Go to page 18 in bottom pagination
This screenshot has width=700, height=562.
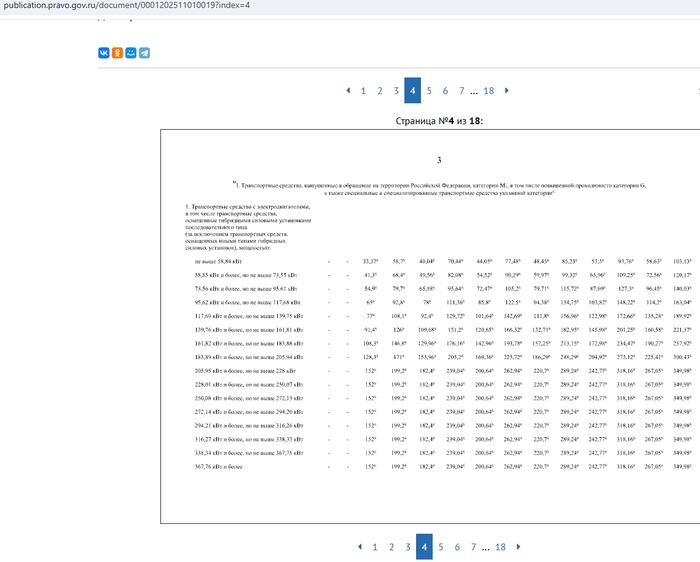pyautogui.click(x=501, y=547)
